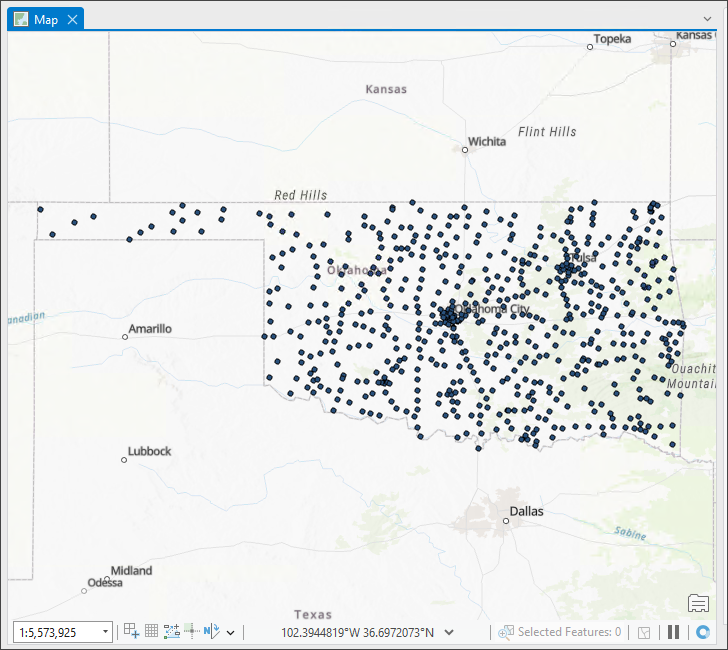Toggle the map Grid icon
Viewport: 728px width, 650px height.
click(151, 631)
